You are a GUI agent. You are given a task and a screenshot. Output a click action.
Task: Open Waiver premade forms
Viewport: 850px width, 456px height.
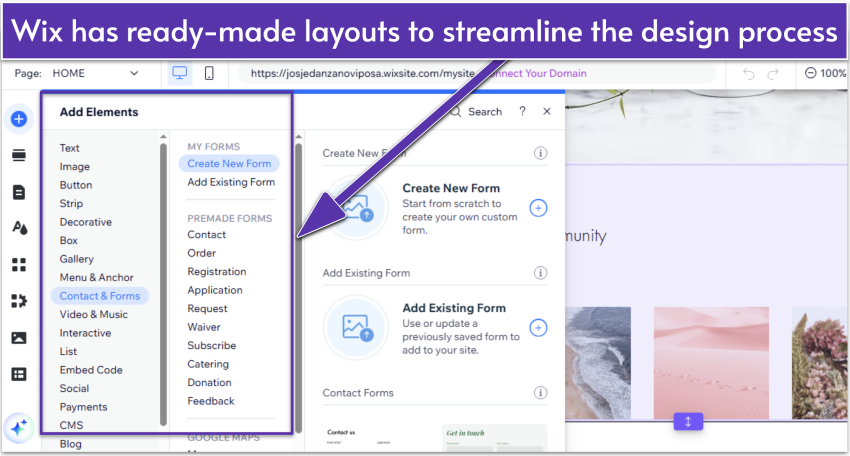tap(204, 327)
